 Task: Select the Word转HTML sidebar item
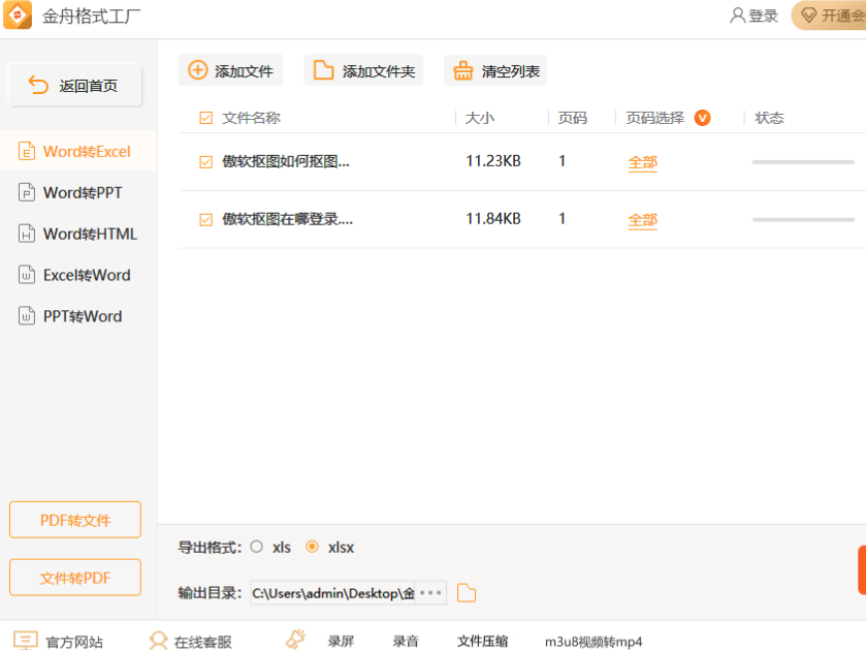click(78, 234)
